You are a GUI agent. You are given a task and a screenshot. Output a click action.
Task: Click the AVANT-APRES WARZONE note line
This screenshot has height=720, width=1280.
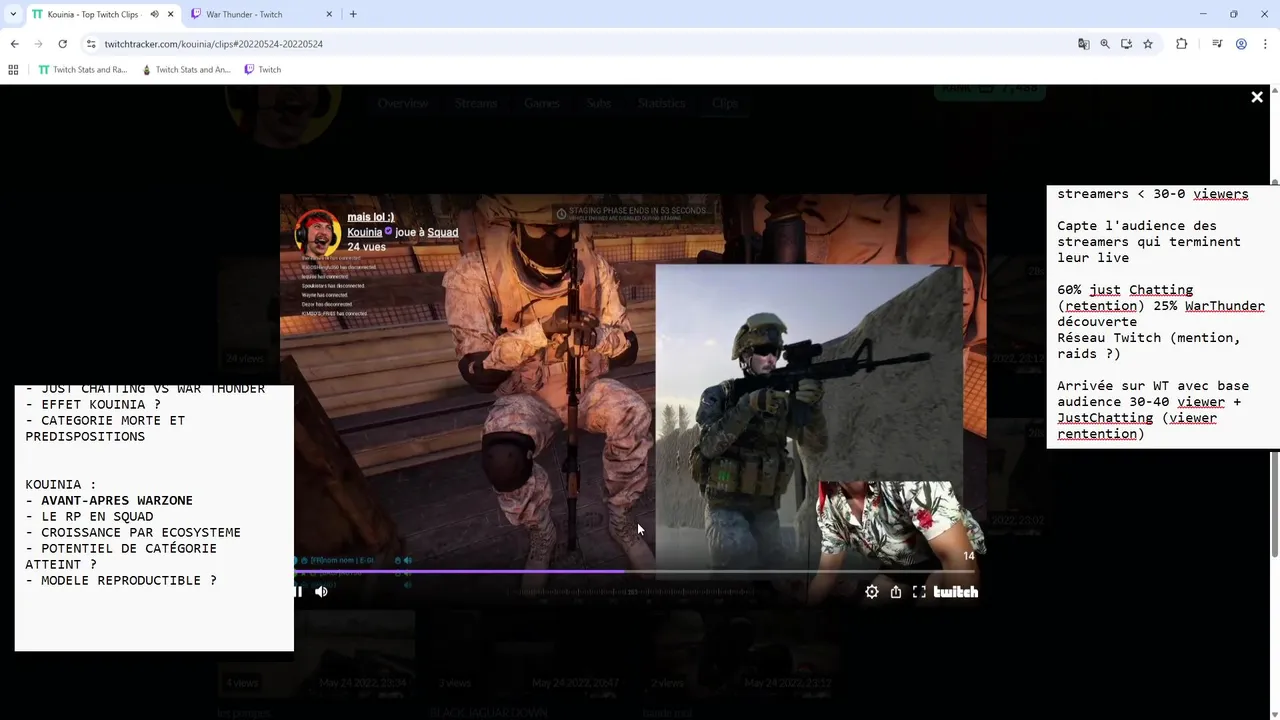tap(117, 500)
